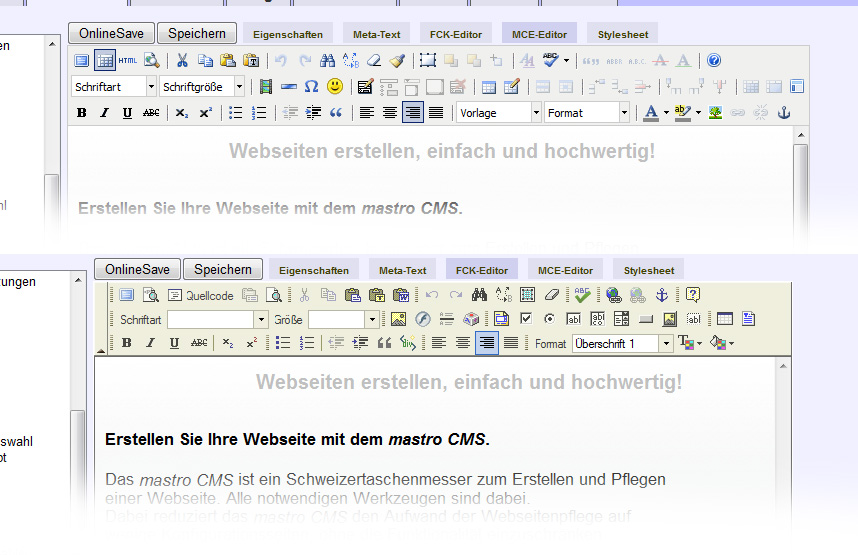Open Überschrift 1 format dropdown in FCK
Screen dimensions: 858x555
[x=666, y=343]
